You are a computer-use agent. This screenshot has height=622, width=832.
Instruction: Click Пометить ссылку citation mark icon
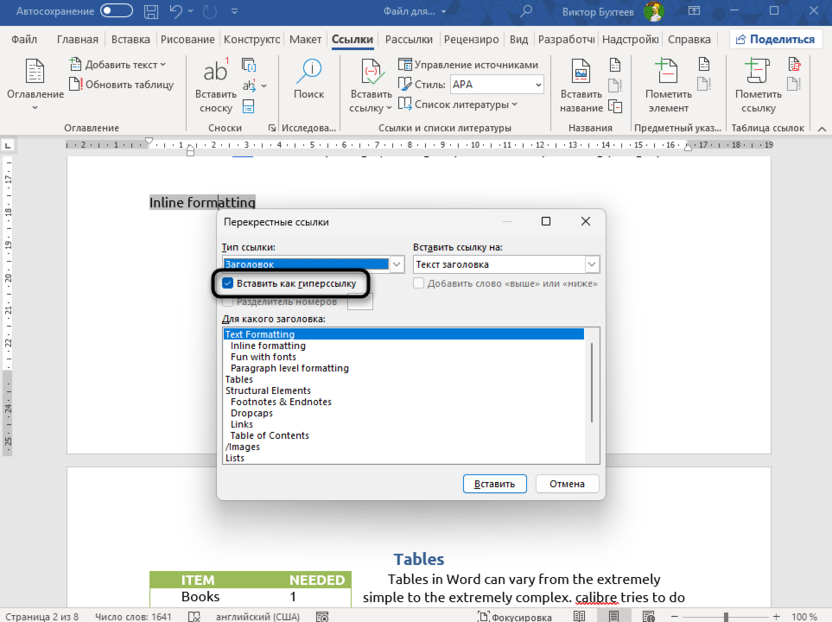point(758,71)
